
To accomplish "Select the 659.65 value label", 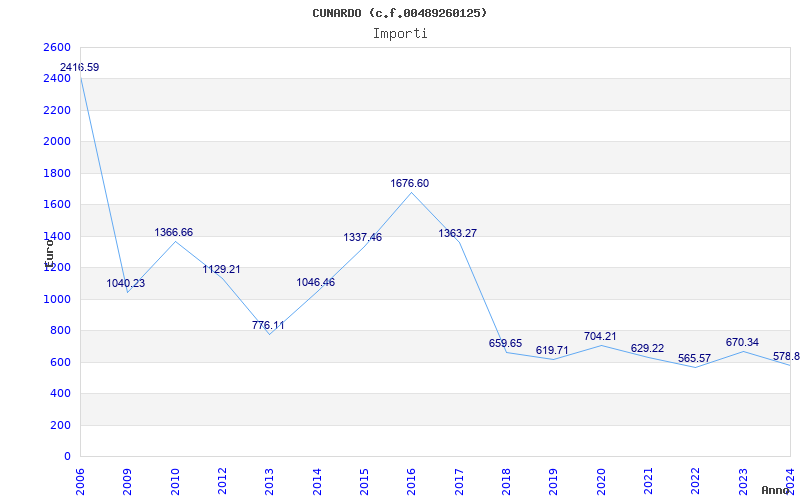I will tap(505, 343).
